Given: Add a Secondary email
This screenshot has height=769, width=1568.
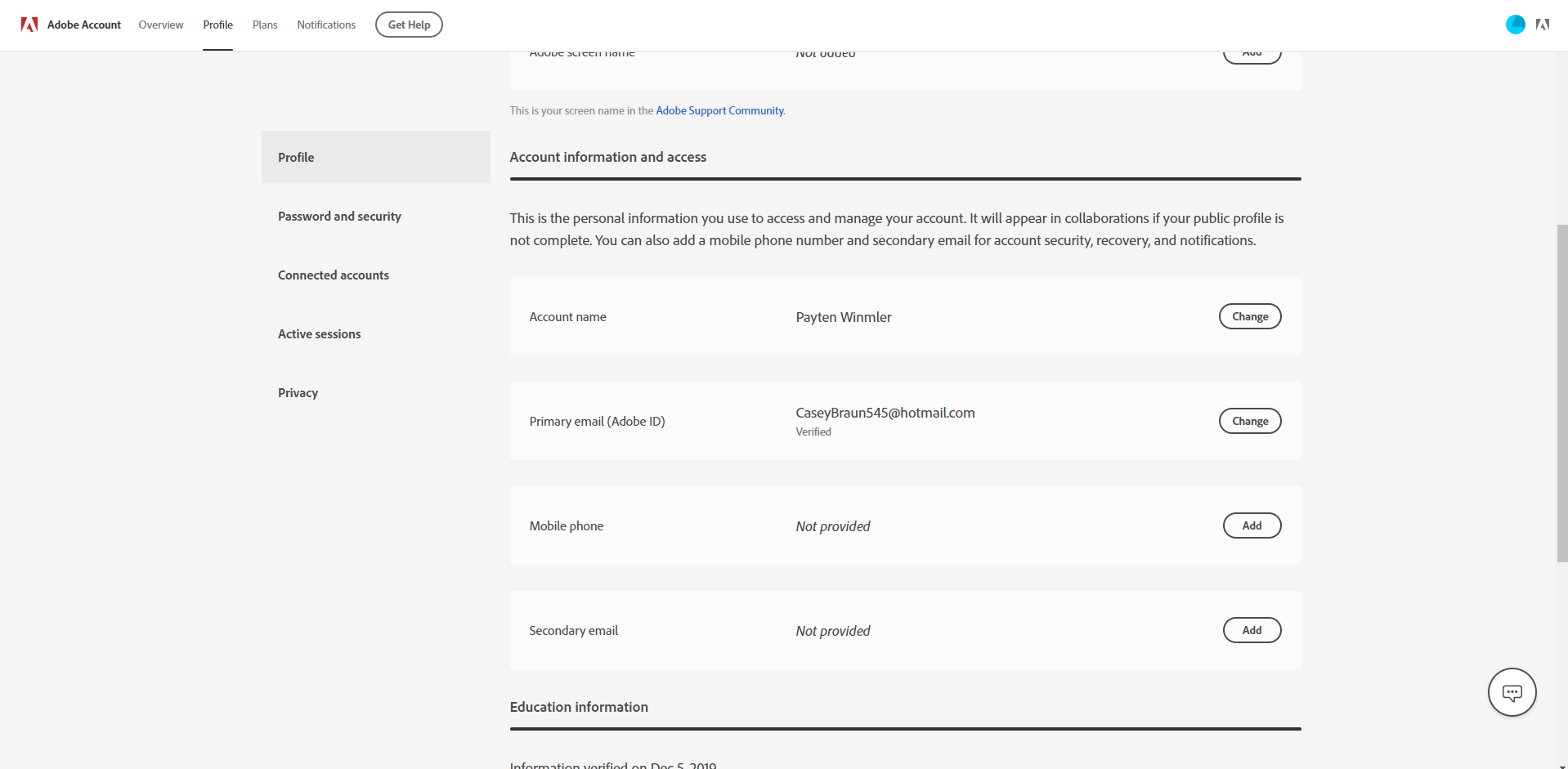Looking at the screenshot, I should tap(1252, 630).
